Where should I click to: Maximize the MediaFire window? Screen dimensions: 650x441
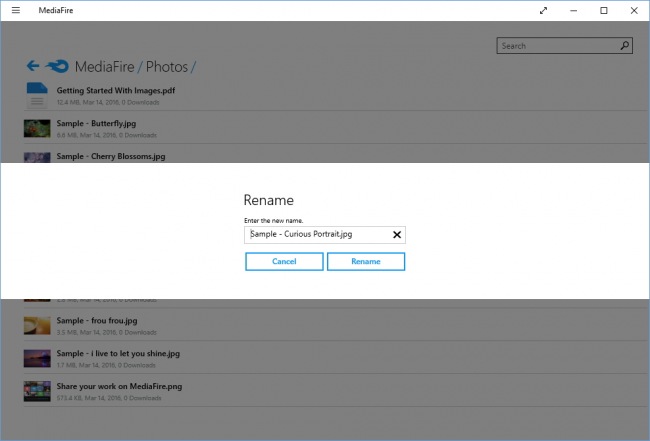[x=604, y=10]
